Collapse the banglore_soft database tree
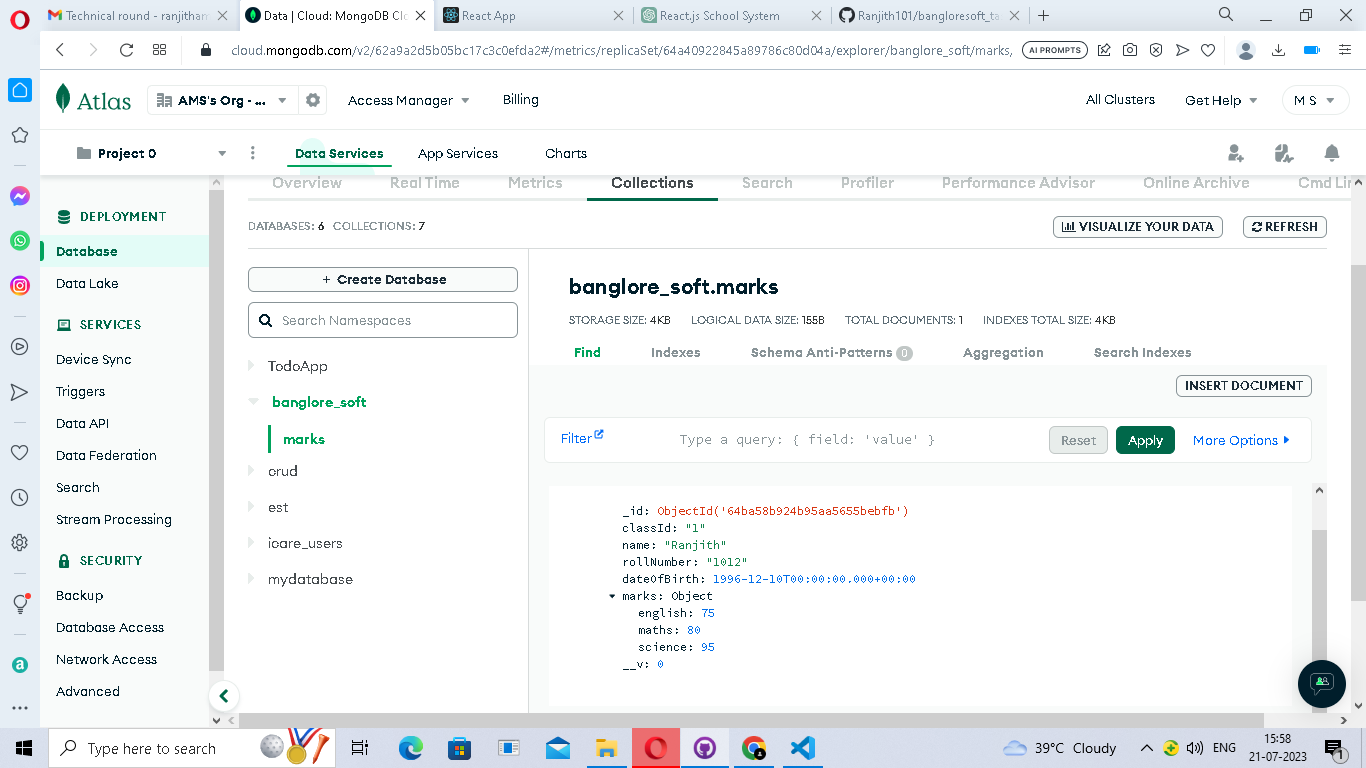1366x768 pixels. click(x=253, y=402)
